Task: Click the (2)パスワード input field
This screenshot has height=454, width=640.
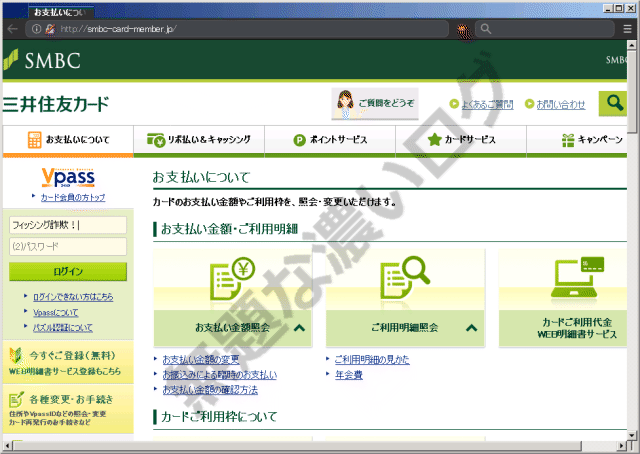Action: coord(68,247)
